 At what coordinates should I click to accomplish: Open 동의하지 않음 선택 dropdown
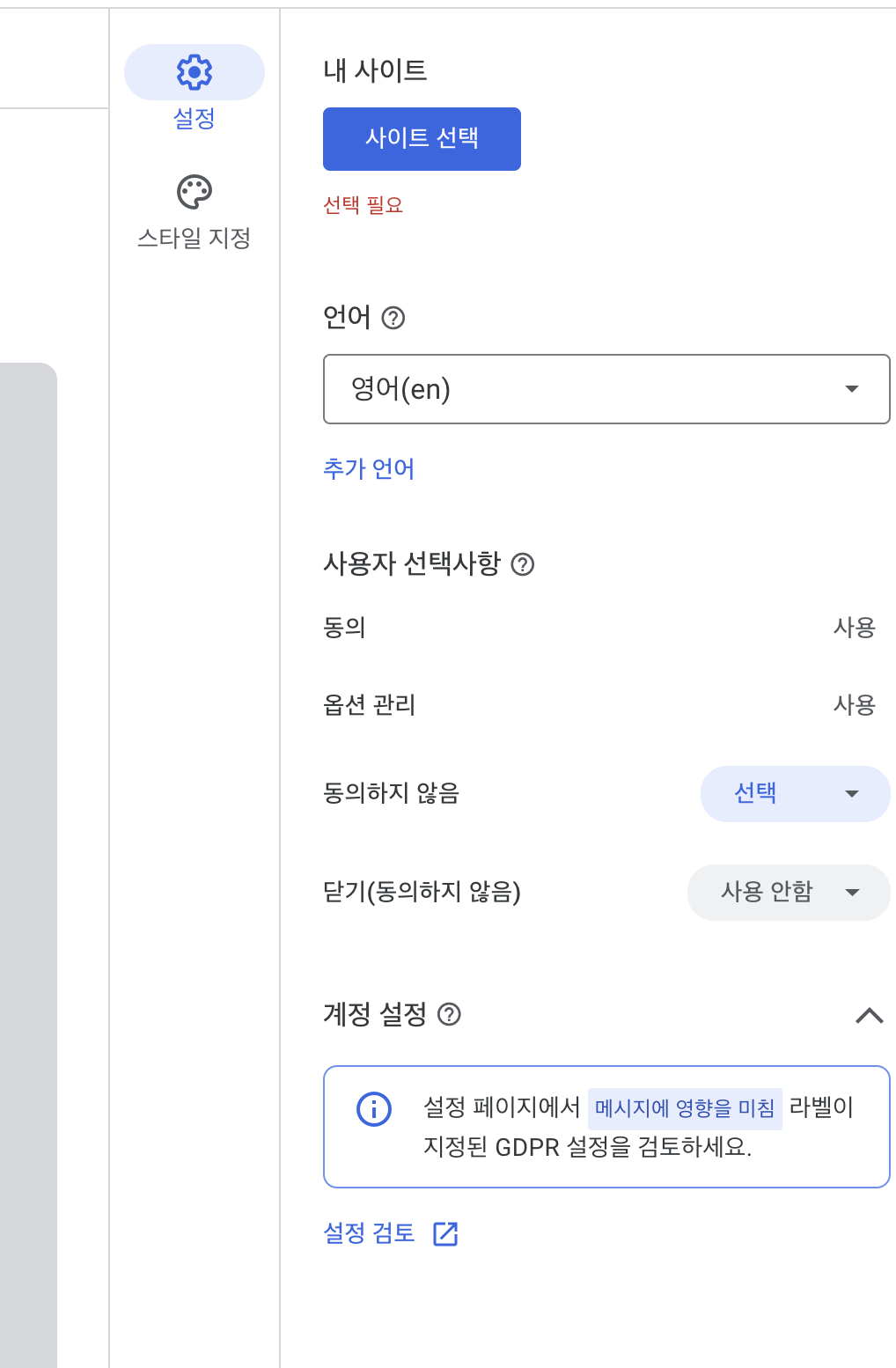click(x=795, y=794)
